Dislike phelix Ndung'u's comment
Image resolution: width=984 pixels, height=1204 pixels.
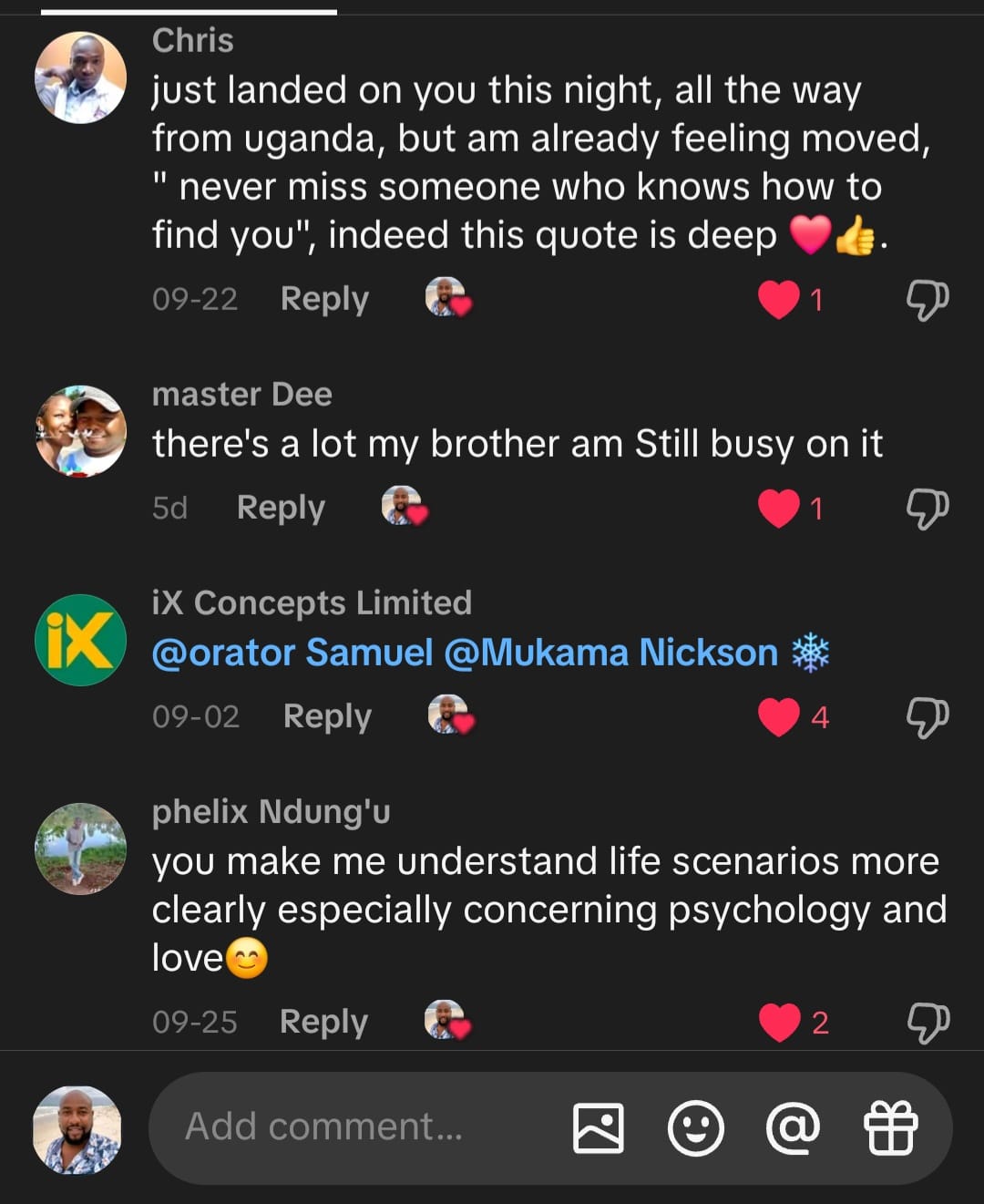[928, 1022]
